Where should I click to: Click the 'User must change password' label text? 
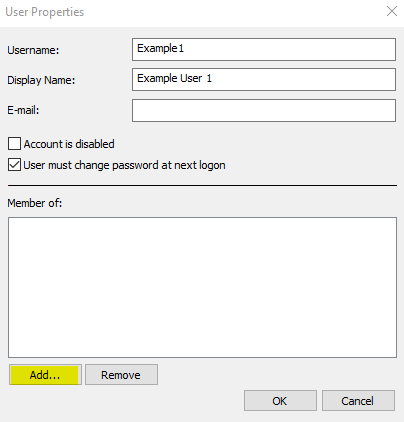(x=124, y=165)
